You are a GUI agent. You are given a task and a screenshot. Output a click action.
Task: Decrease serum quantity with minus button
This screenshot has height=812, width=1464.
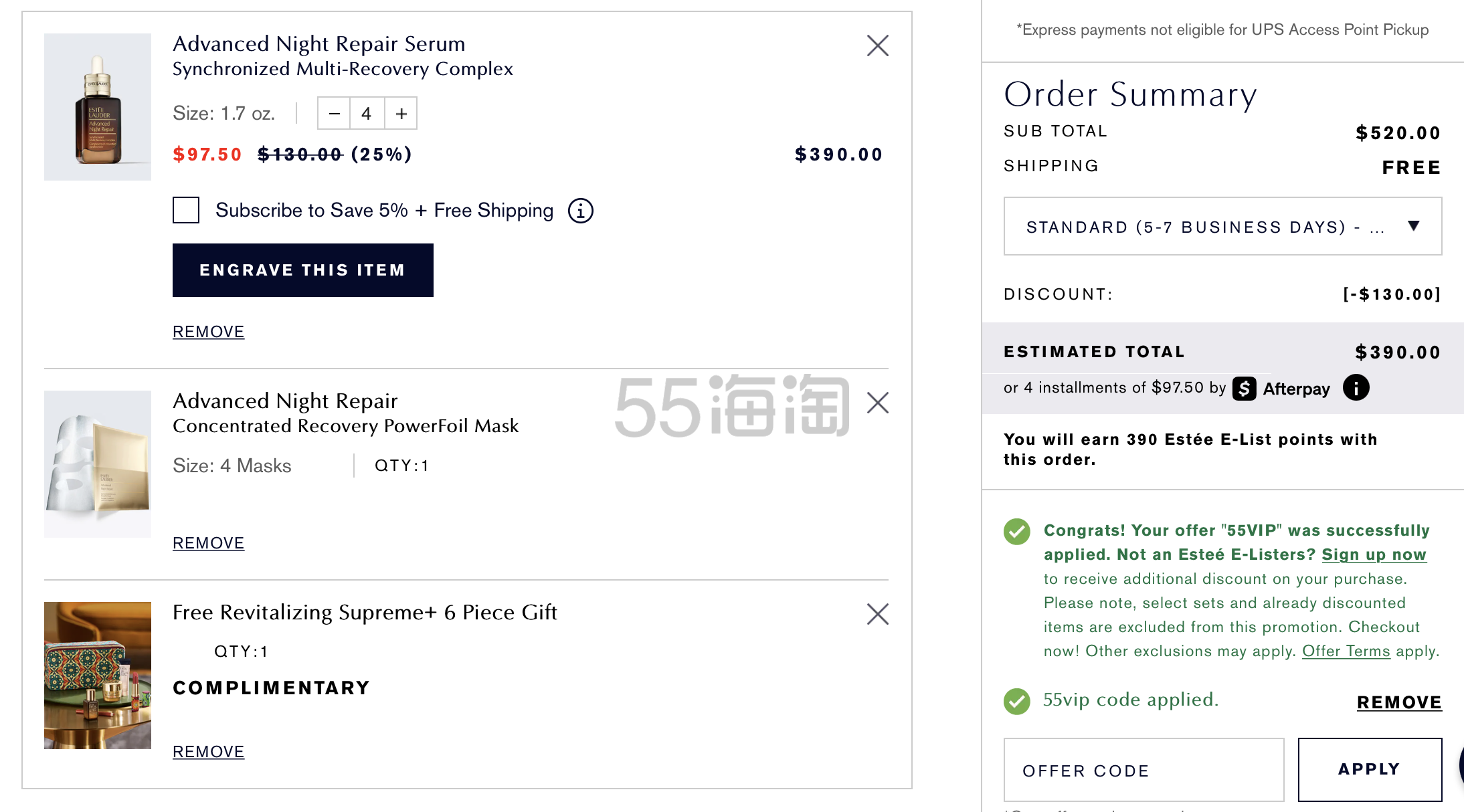click(335, 114)
